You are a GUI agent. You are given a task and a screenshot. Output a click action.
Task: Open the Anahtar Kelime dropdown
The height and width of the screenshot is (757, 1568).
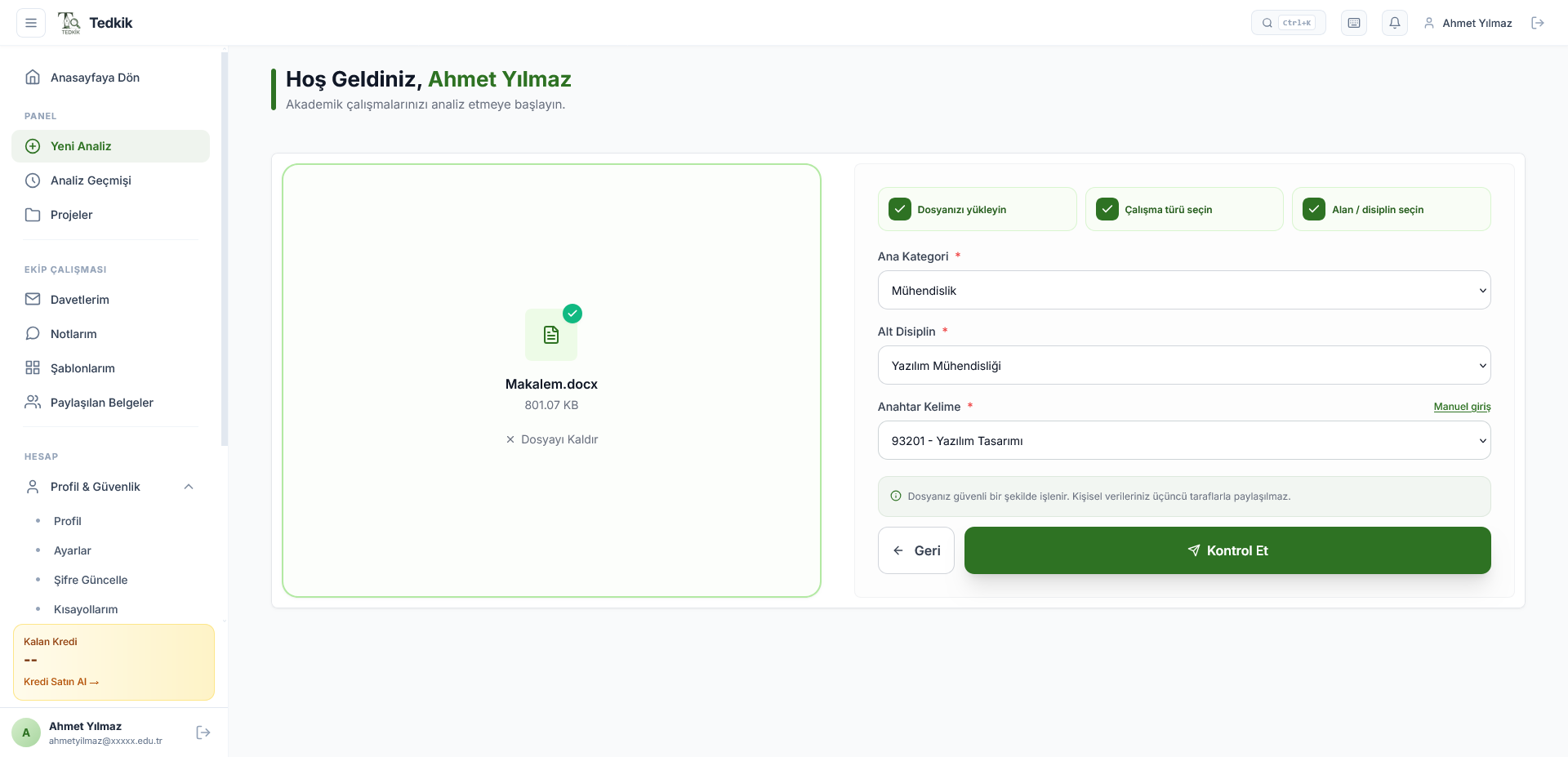pos(1184,440)
